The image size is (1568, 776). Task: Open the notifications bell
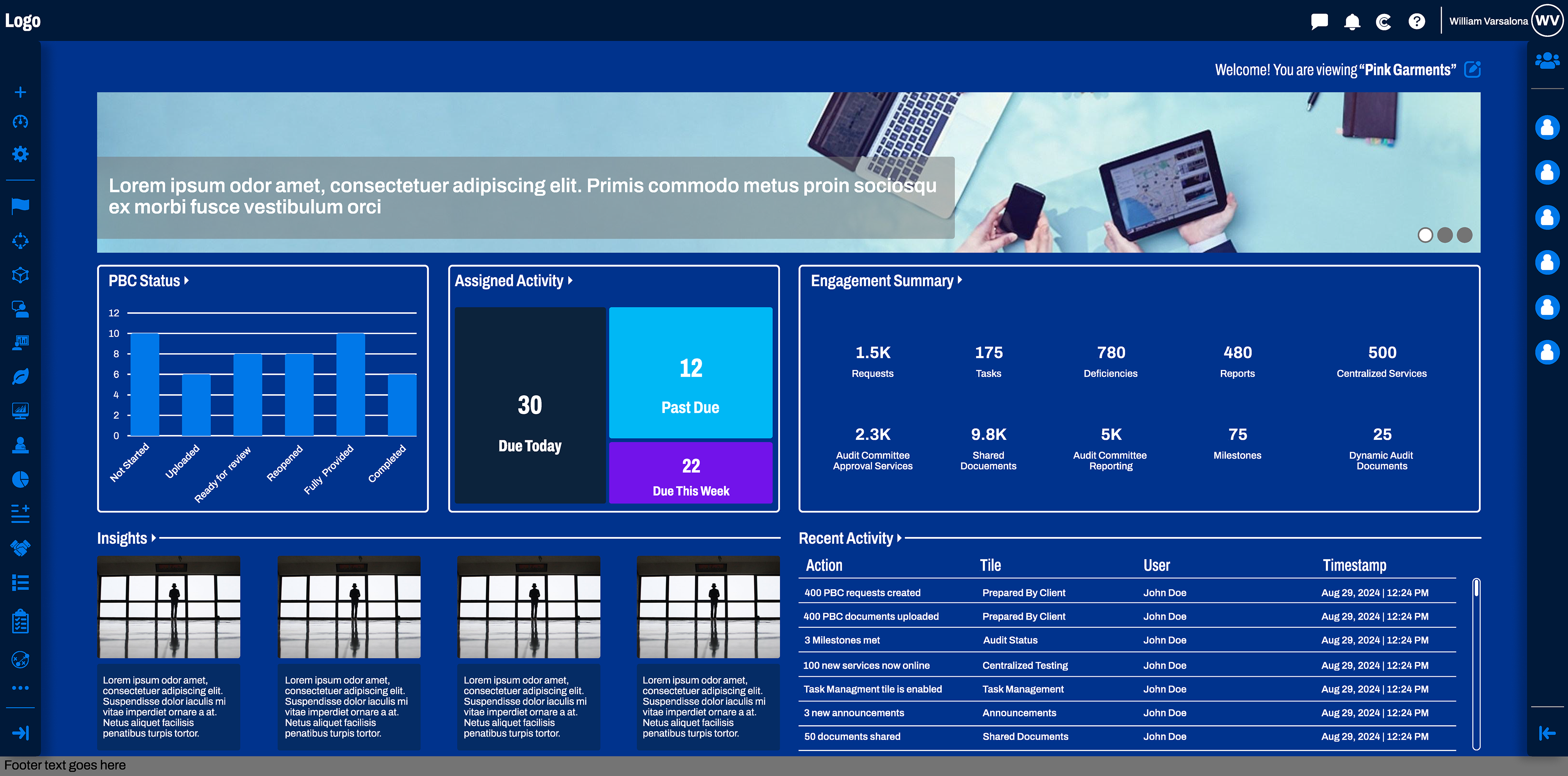click(1352, 22)
